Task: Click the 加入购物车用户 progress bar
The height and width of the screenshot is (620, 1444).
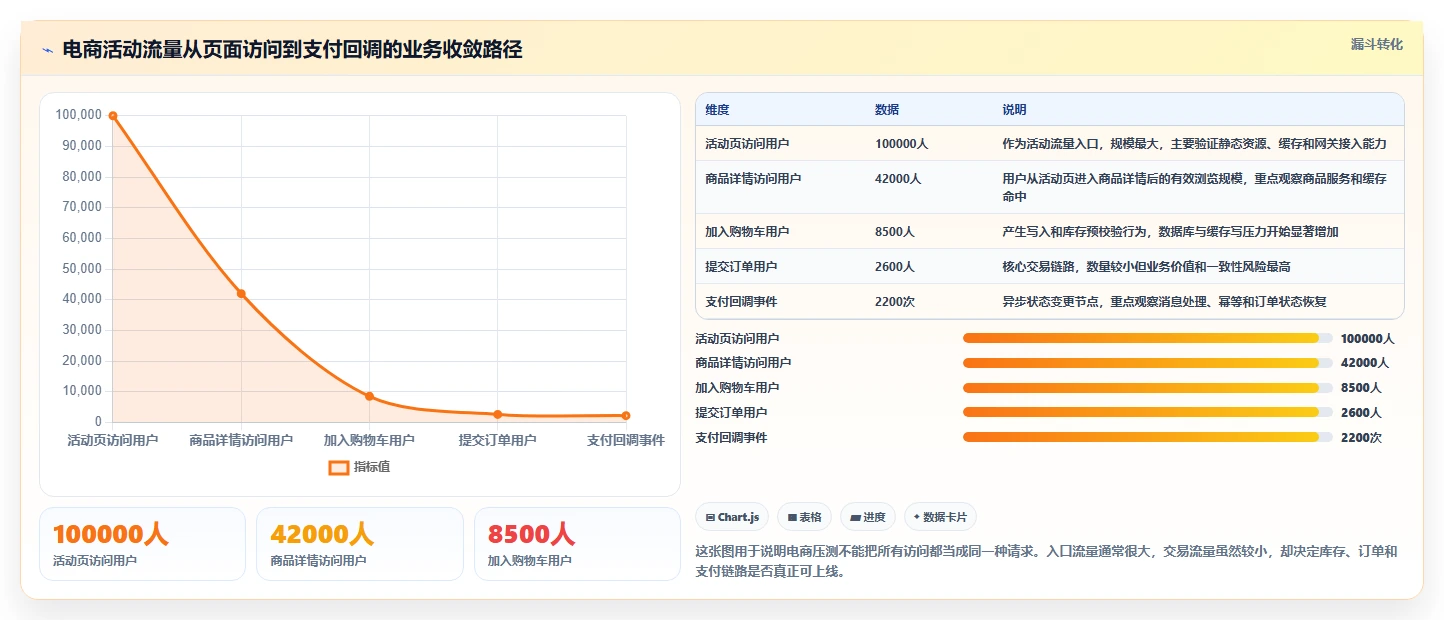Action: coord(1147,388)
